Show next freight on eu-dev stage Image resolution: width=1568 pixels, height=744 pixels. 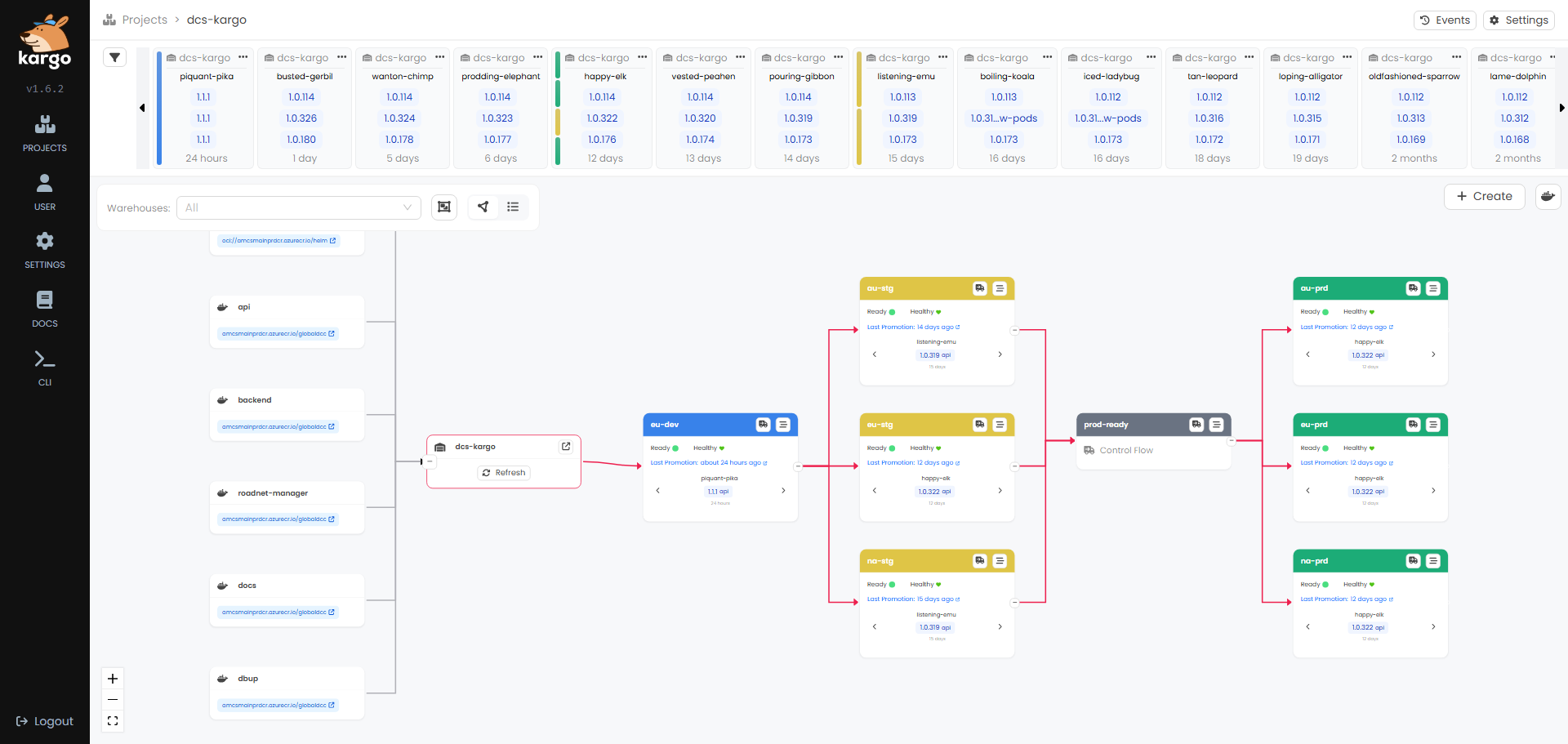click(x=783, y=491)
